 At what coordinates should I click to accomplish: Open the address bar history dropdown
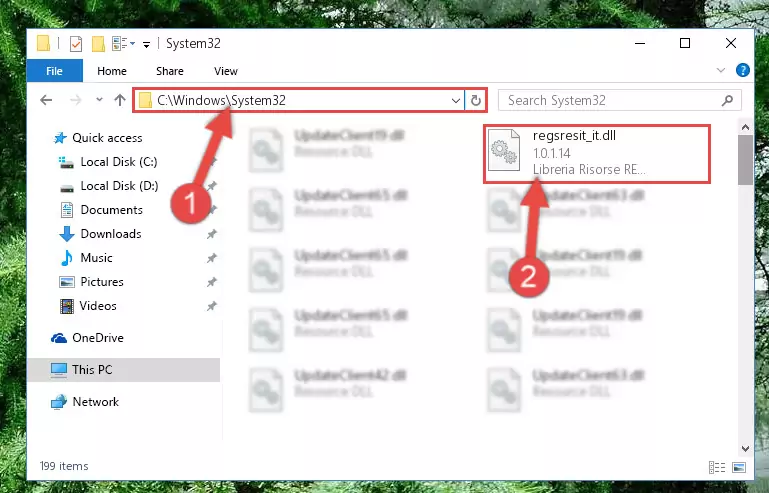click(456, 101)
